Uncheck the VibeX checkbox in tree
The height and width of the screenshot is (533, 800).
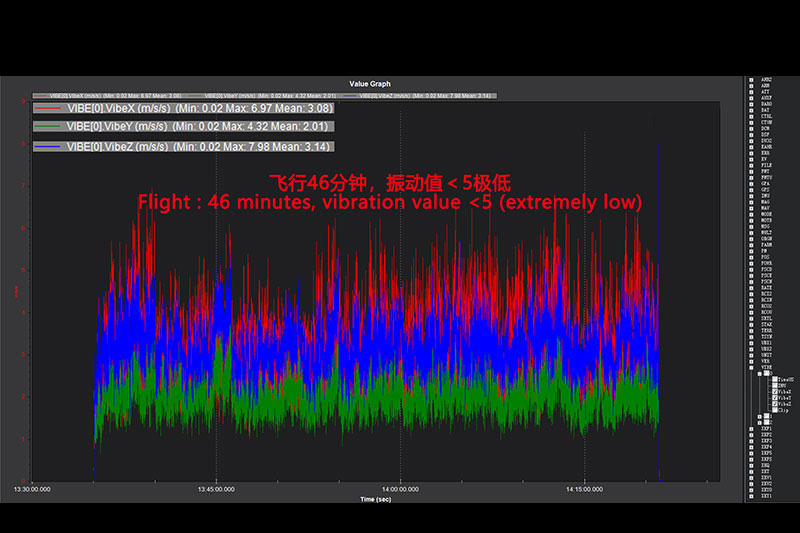(774, 392)
